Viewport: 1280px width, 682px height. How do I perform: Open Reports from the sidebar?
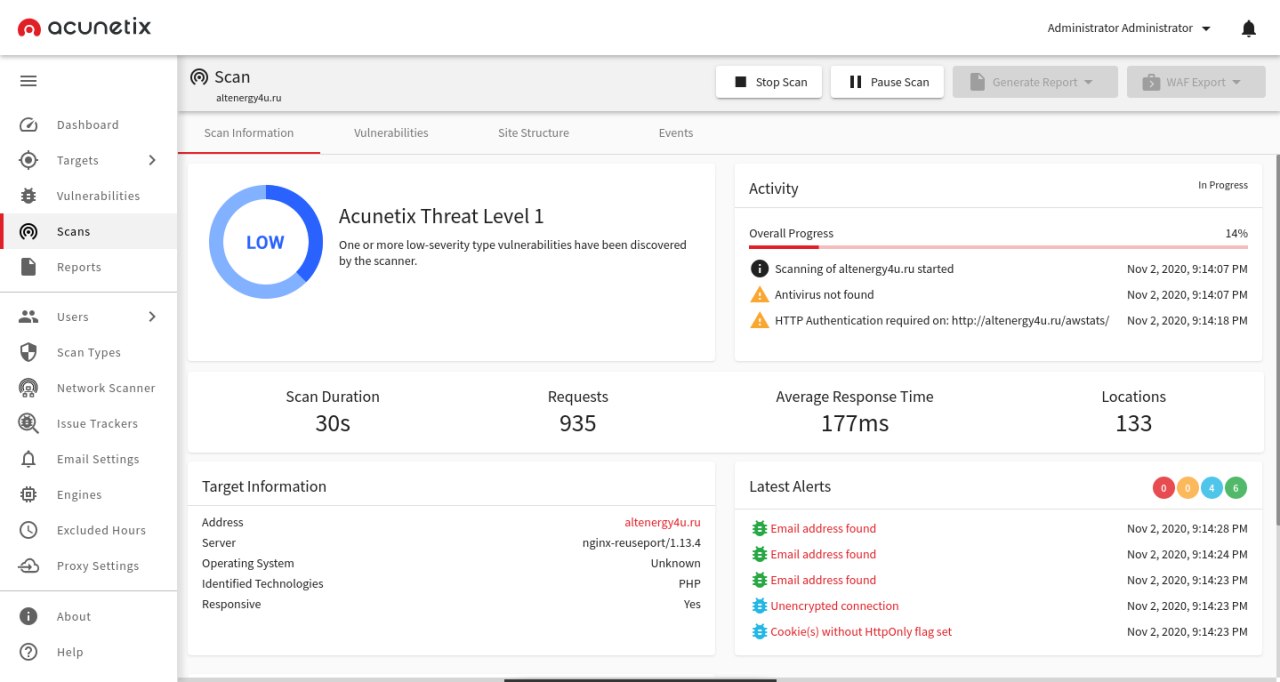[88, 267]
